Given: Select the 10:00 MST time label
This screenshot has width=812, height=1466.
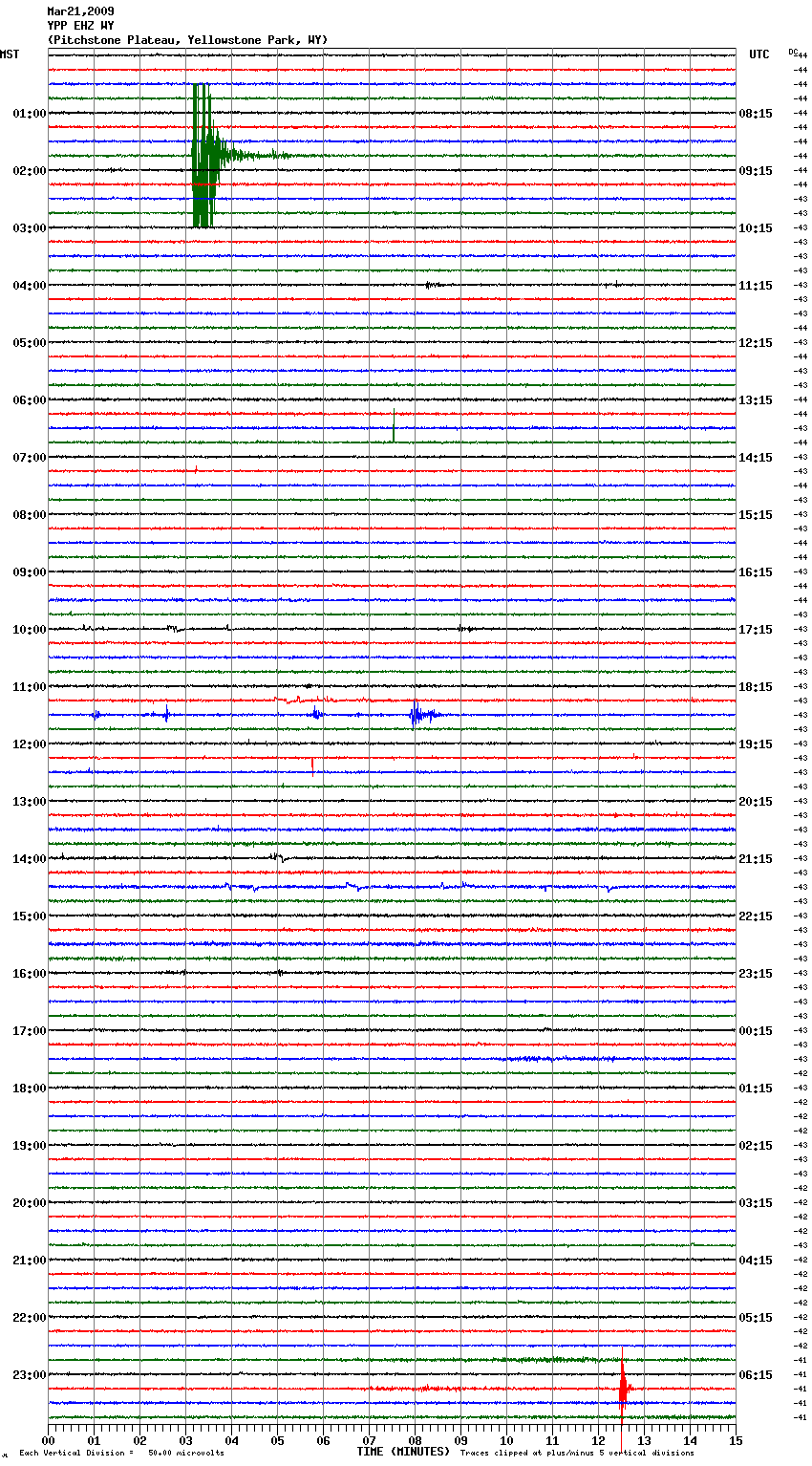Looking at the screenshot, I should pos(30,630).
